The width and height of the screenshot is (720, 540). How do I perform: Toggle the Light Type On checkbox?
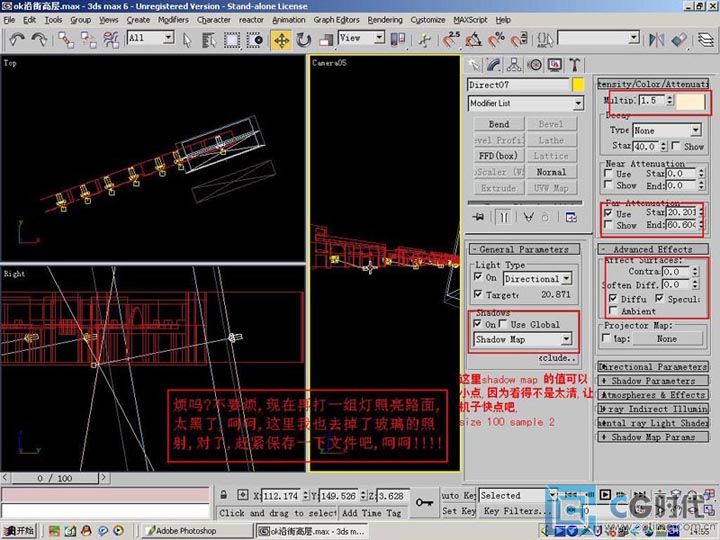pos(478,277)
